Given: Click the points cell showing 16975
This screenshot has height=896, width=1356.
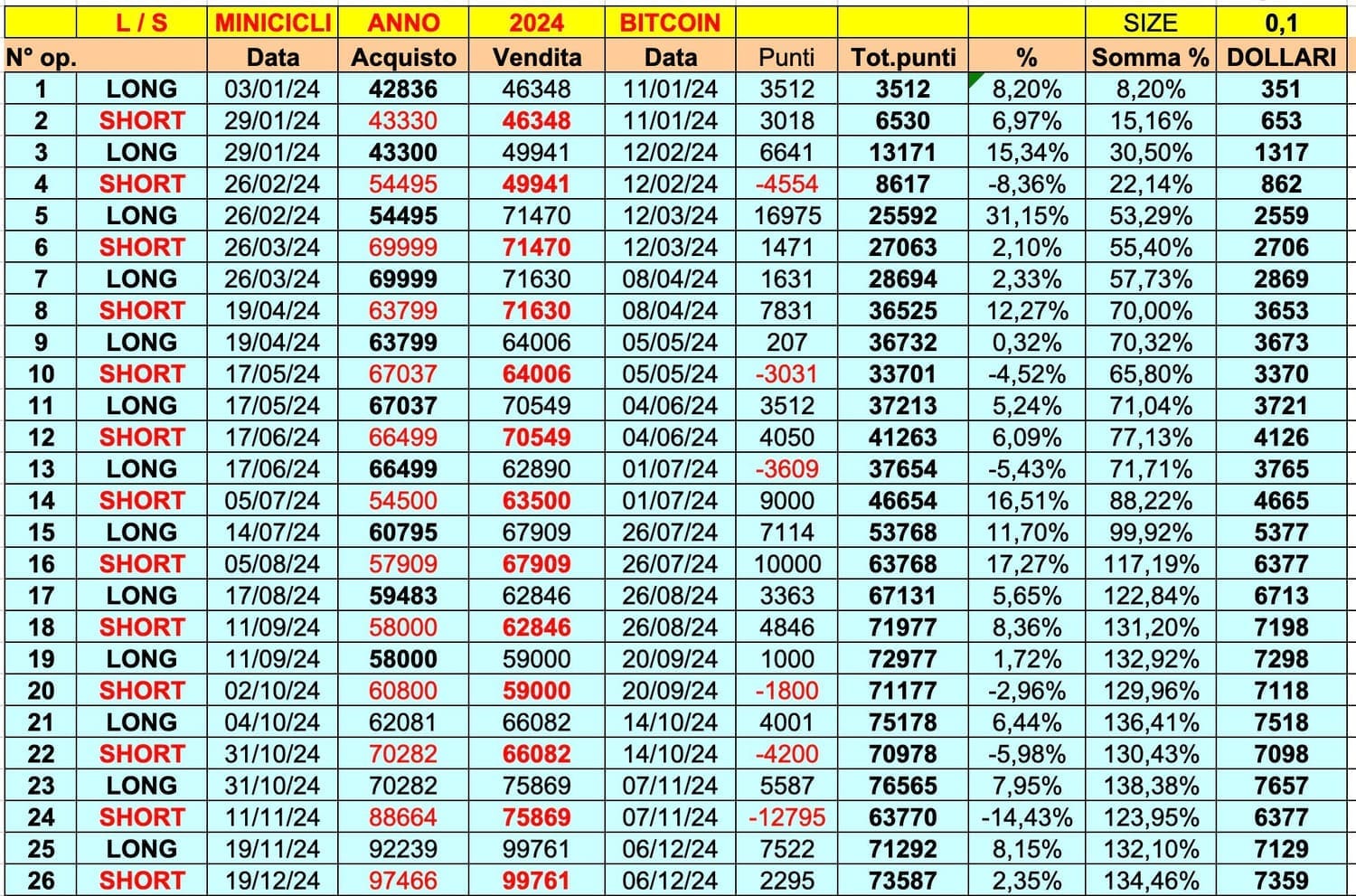Looking at the screenshot, I should (x=786, y=215).
